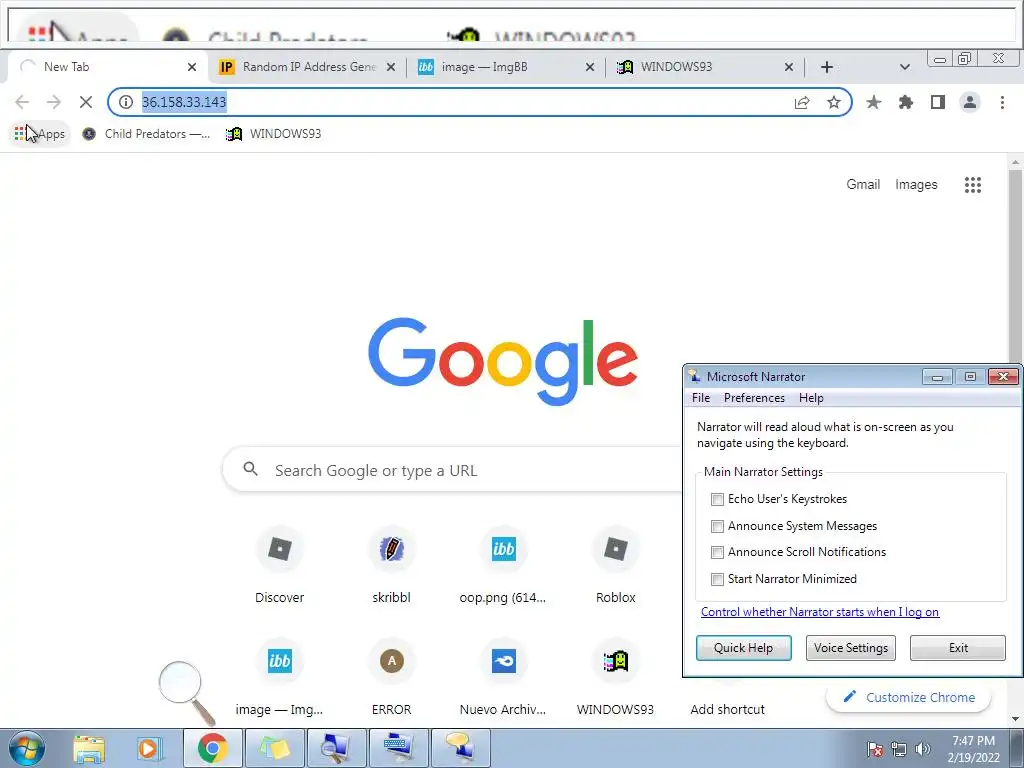Viewport: 1024px width, 768px height.
Task: Open Narrator's File menu
Action: tap(701, 398)
